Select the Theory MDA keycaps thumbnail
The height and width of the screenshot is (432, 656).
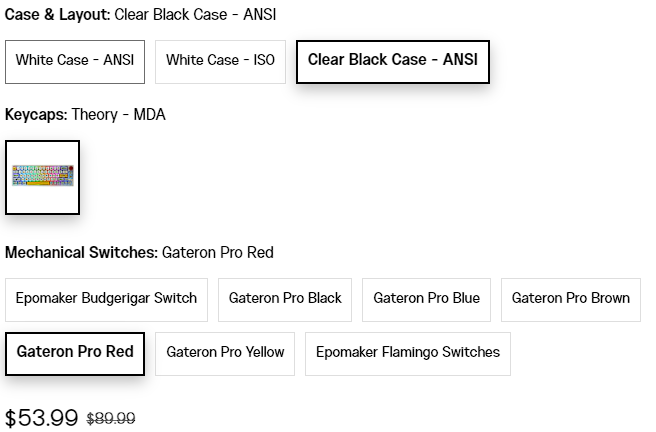[43, 177]
